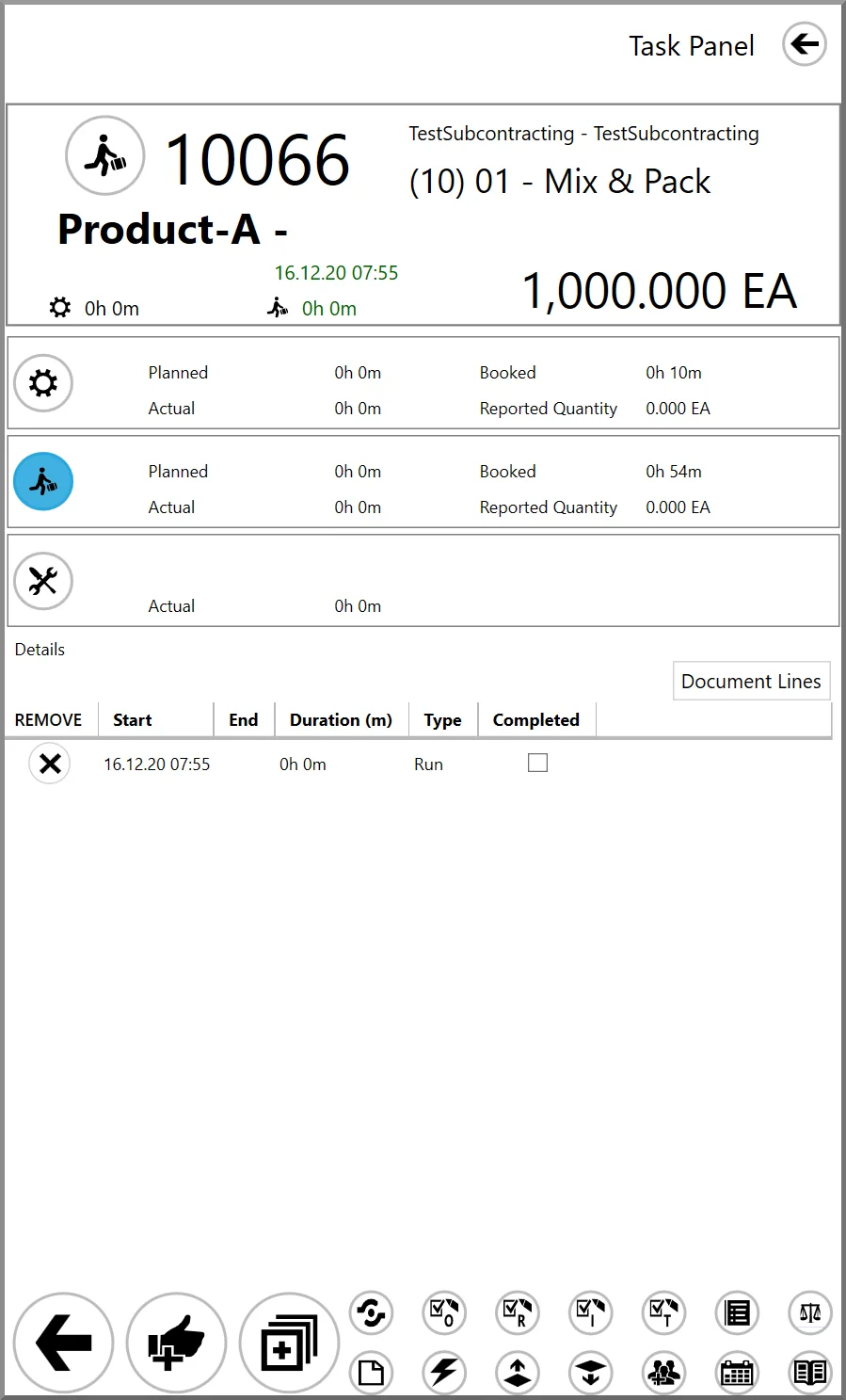Viewport: 846px width, 1400px height.
Task: Click the worker icon beside job 10066
Action: coord(104,155)
